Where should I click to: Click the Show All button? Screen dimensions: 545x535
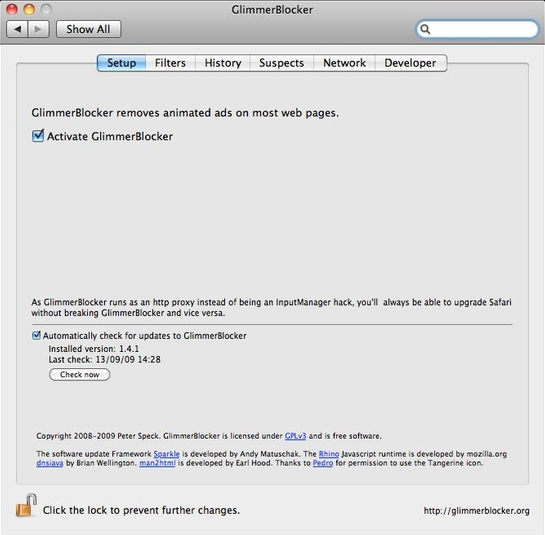click(x=88, y=29)
